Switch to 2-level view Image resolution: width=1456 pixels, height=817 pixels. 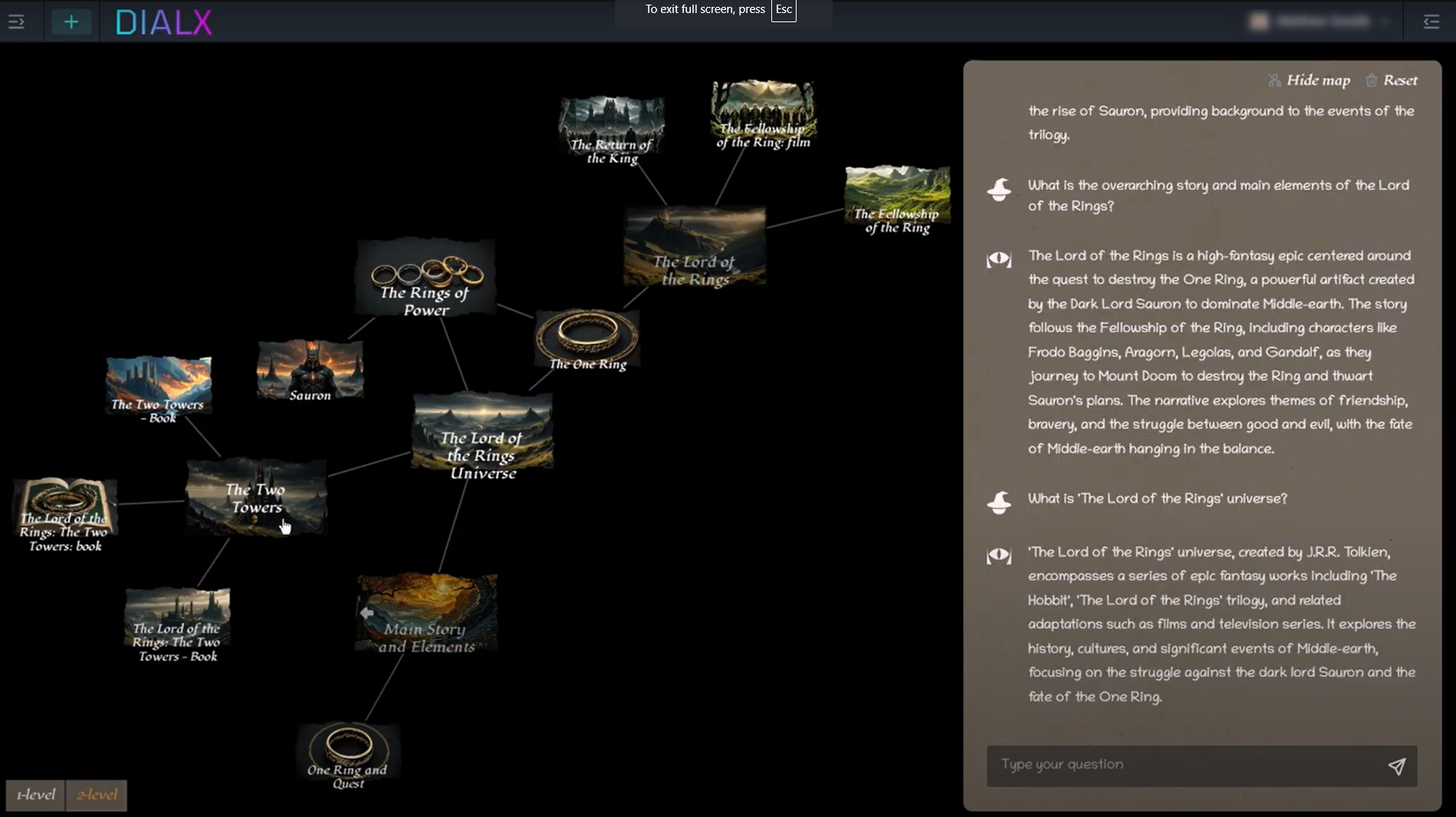click(x=97, y=795)
